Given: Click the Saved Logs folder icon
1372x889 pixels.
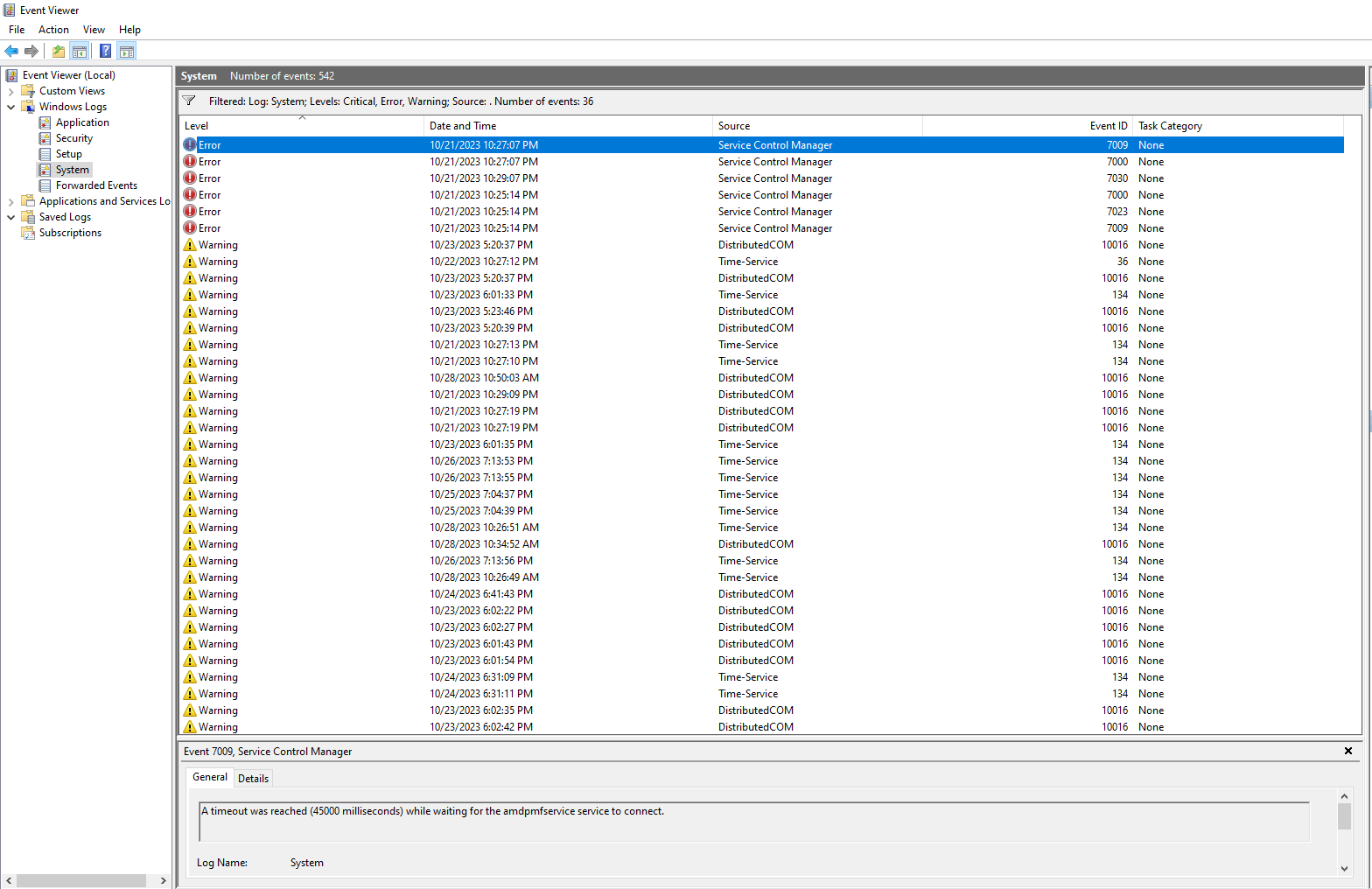Looking at the screenshot, I should coord(28,217).
